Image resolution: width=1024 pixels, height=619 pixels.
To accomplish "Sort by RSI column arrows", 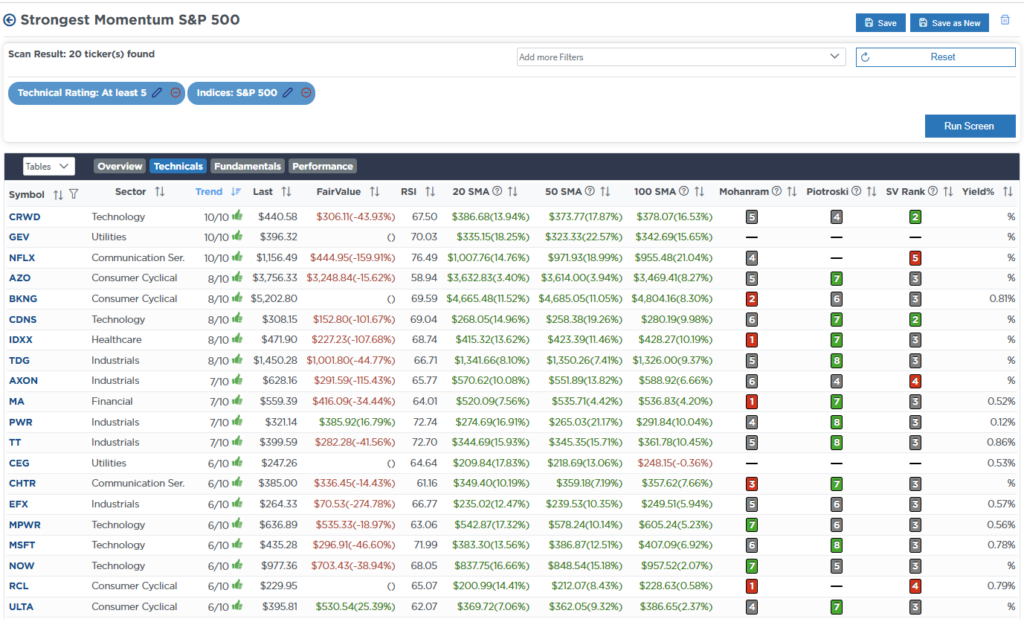I will tap(430, 192).
